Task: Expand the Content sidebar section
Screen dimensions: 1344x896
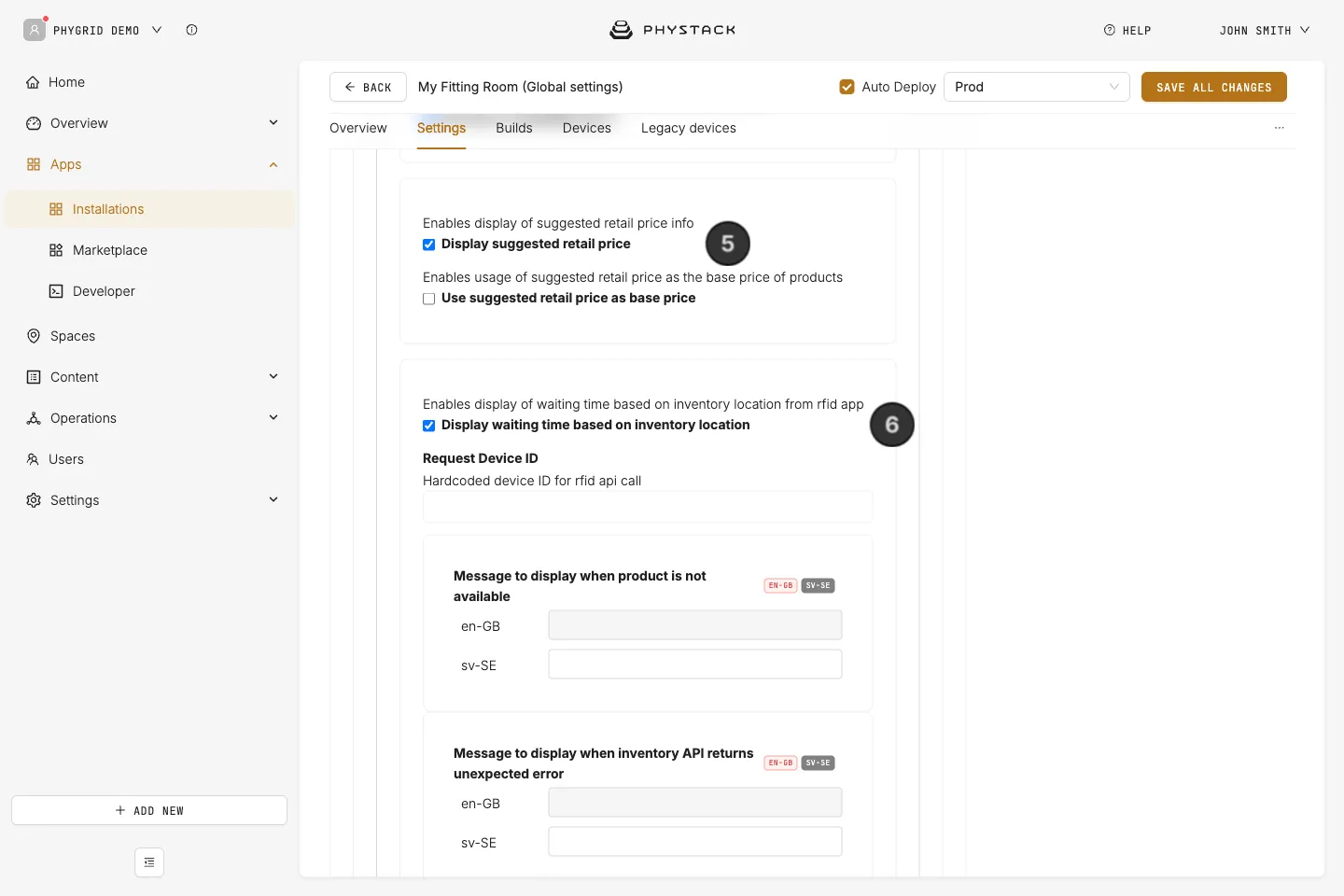Action: click(273, 376)
